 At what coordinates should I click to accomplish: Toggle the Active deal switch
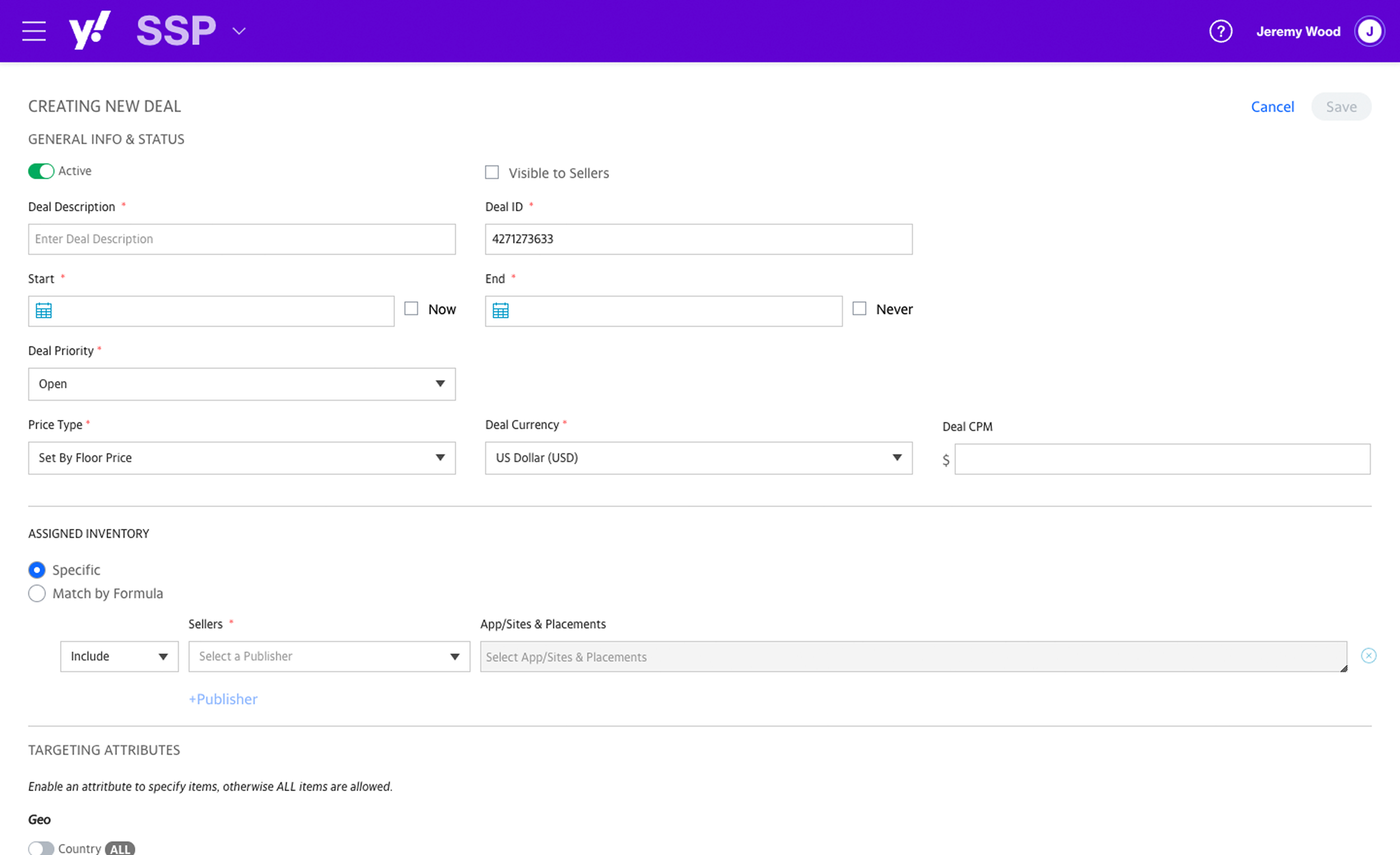pos(41,171)
